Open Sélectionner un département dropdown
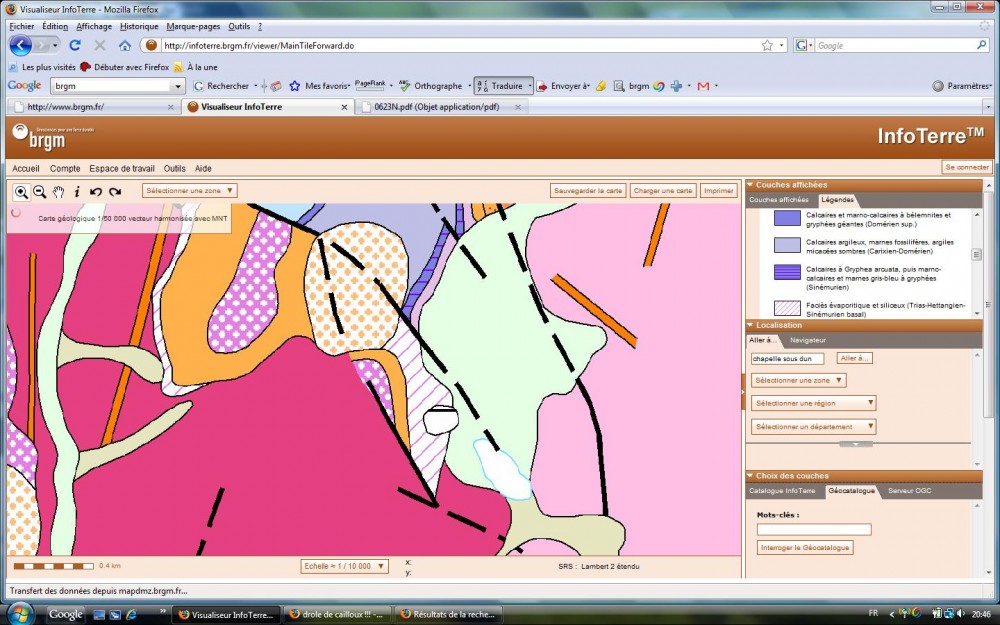1000x625 pixels. pyautogui.click(x=814, y=427)
